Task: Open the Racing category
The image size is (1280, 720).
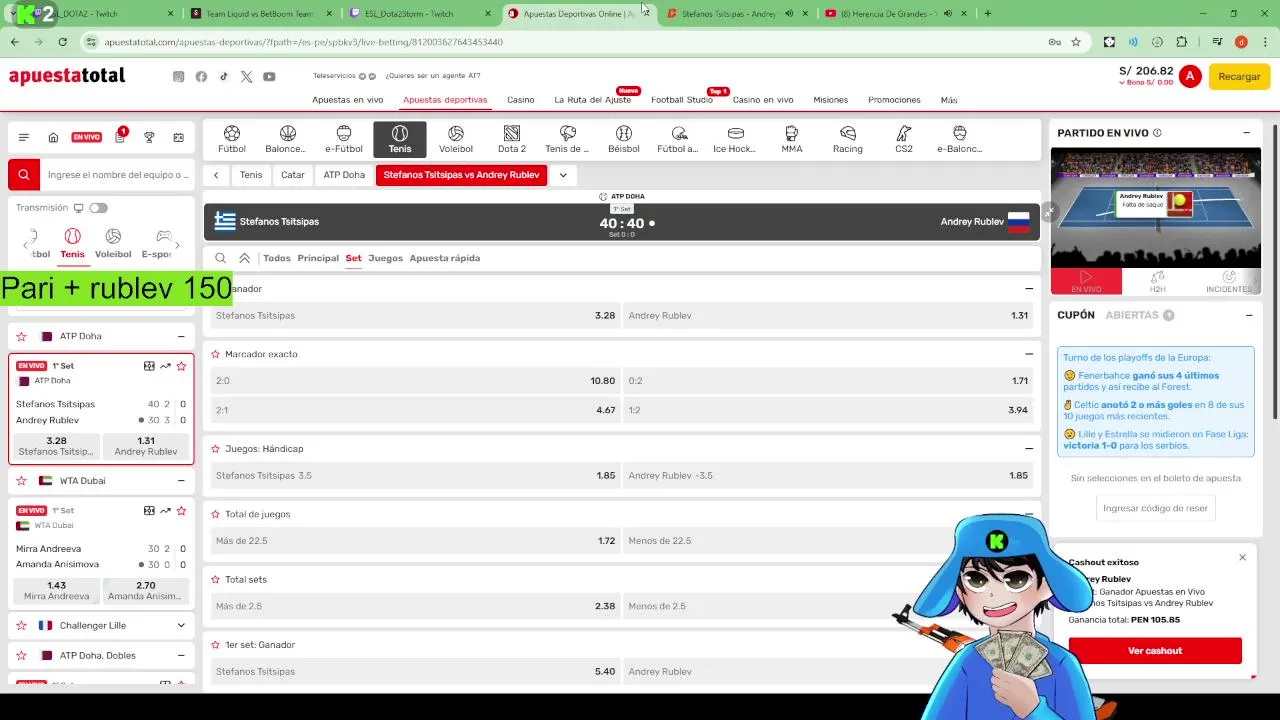Action: [x=848, y=139]
